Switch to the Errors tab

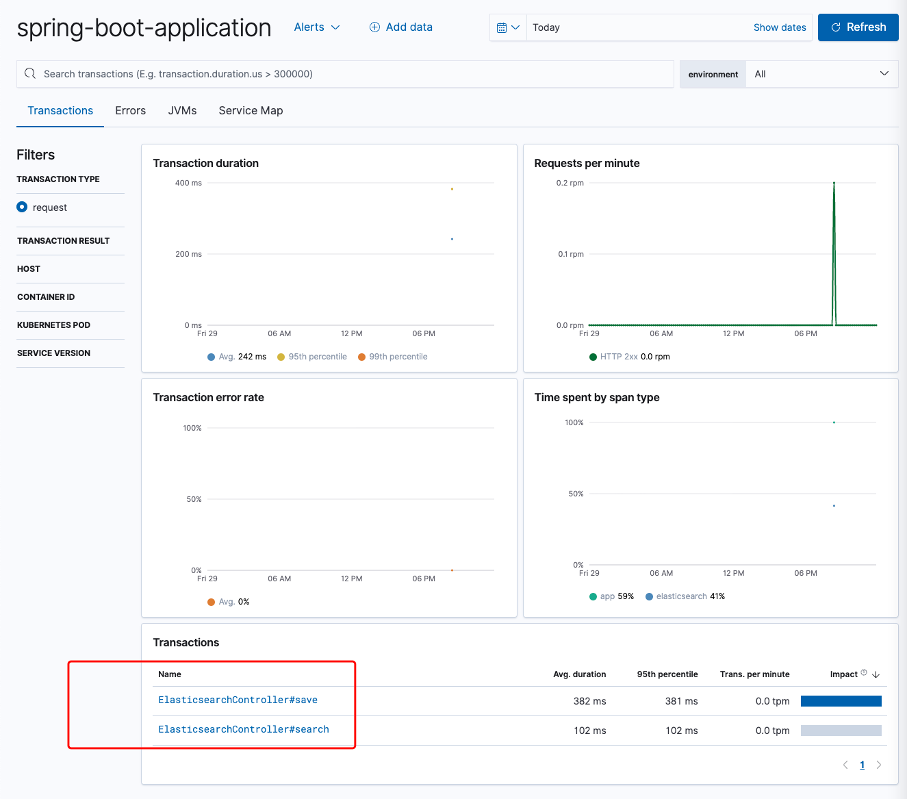pyautogui.click(x=130, y=110)
